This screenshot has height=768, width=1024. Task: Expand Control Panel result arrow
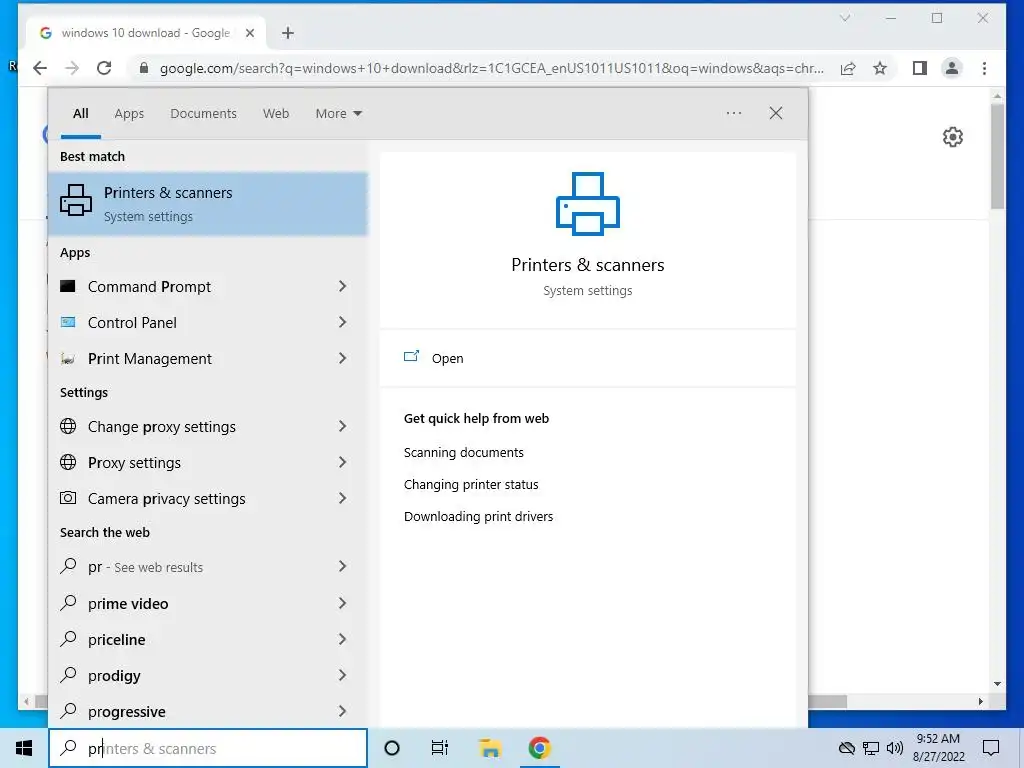(342, 322)
